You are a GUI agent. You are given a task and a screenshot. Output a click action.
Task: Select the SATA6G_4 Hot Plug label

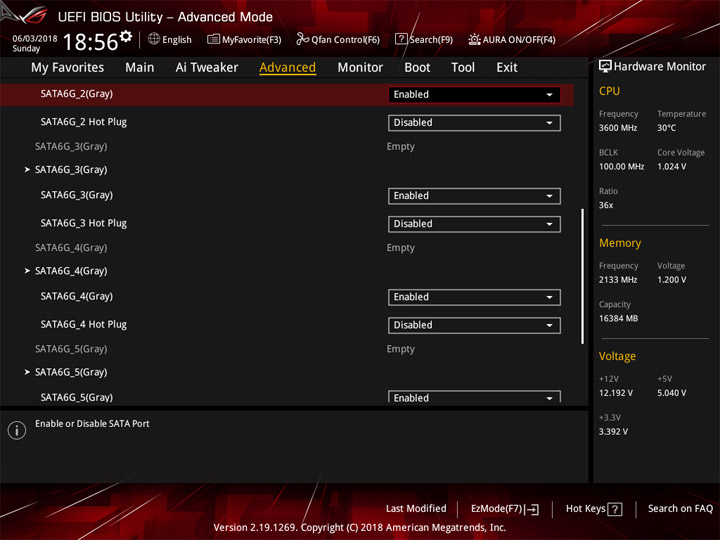point(84,325)
